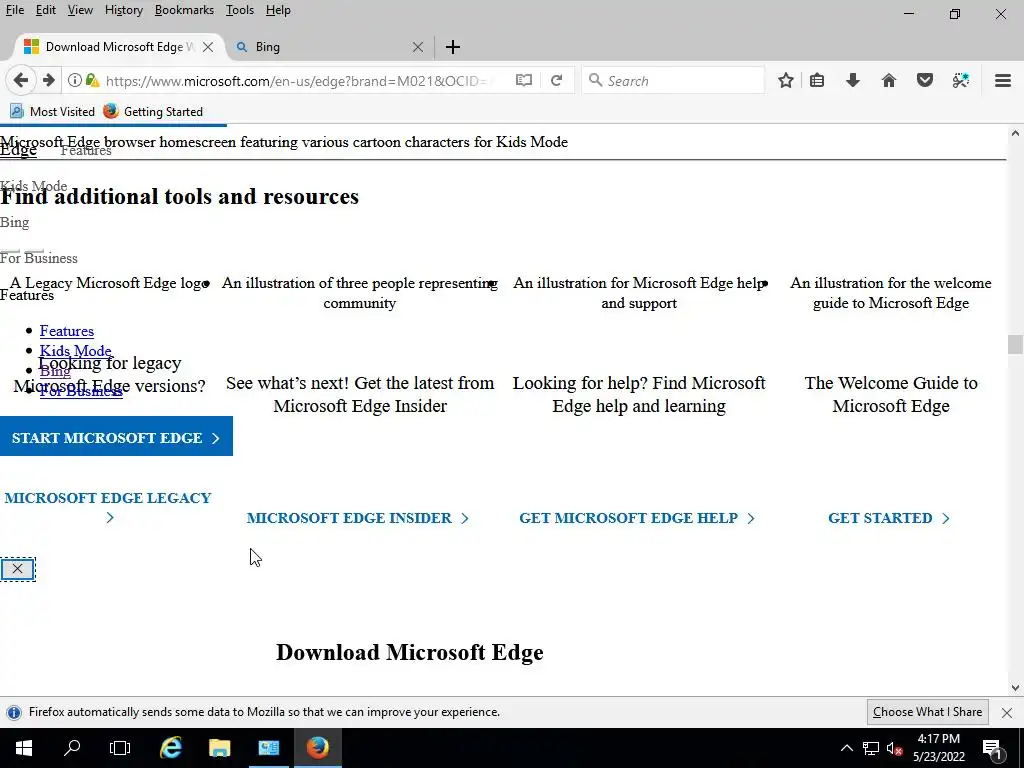This screenshot has height=768, width=1024.
Task: Open the Most Visited bookmarks folder
Action: [x=52, y=112]
